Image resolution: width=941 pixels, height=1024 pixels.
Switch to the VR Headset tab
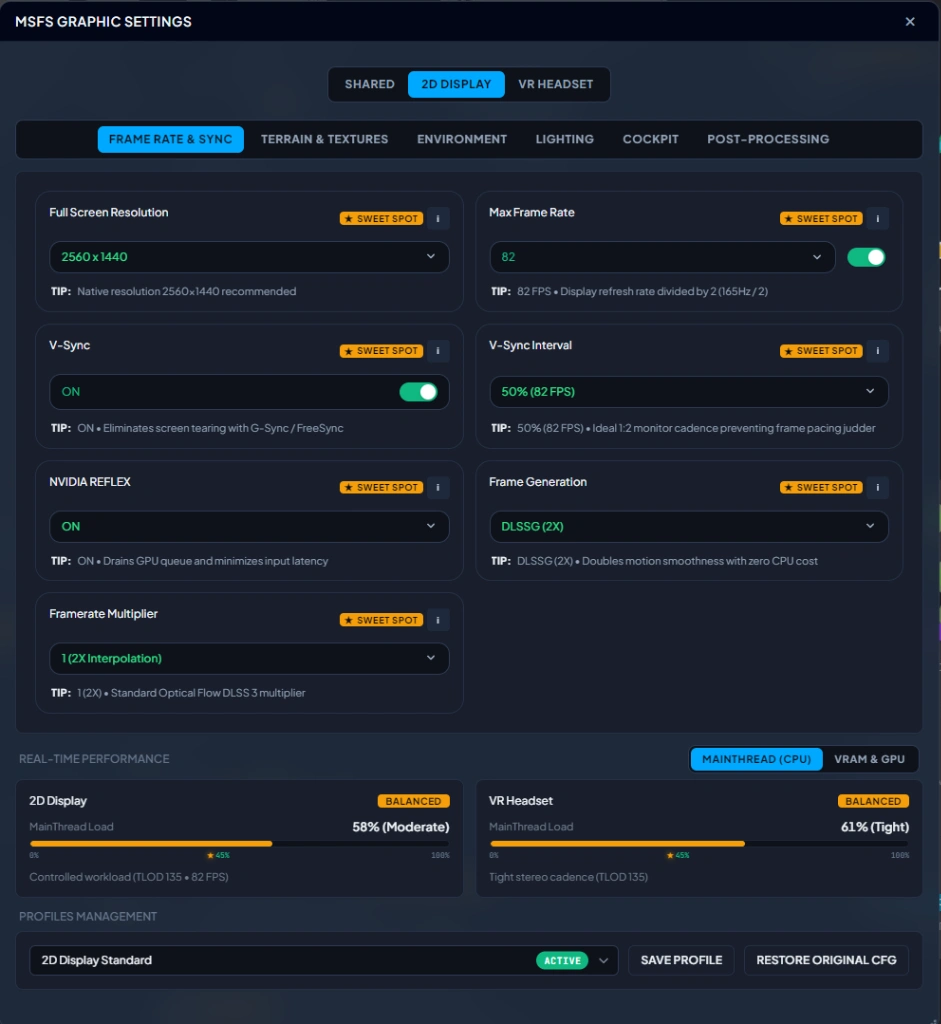[x=556, y=84]
